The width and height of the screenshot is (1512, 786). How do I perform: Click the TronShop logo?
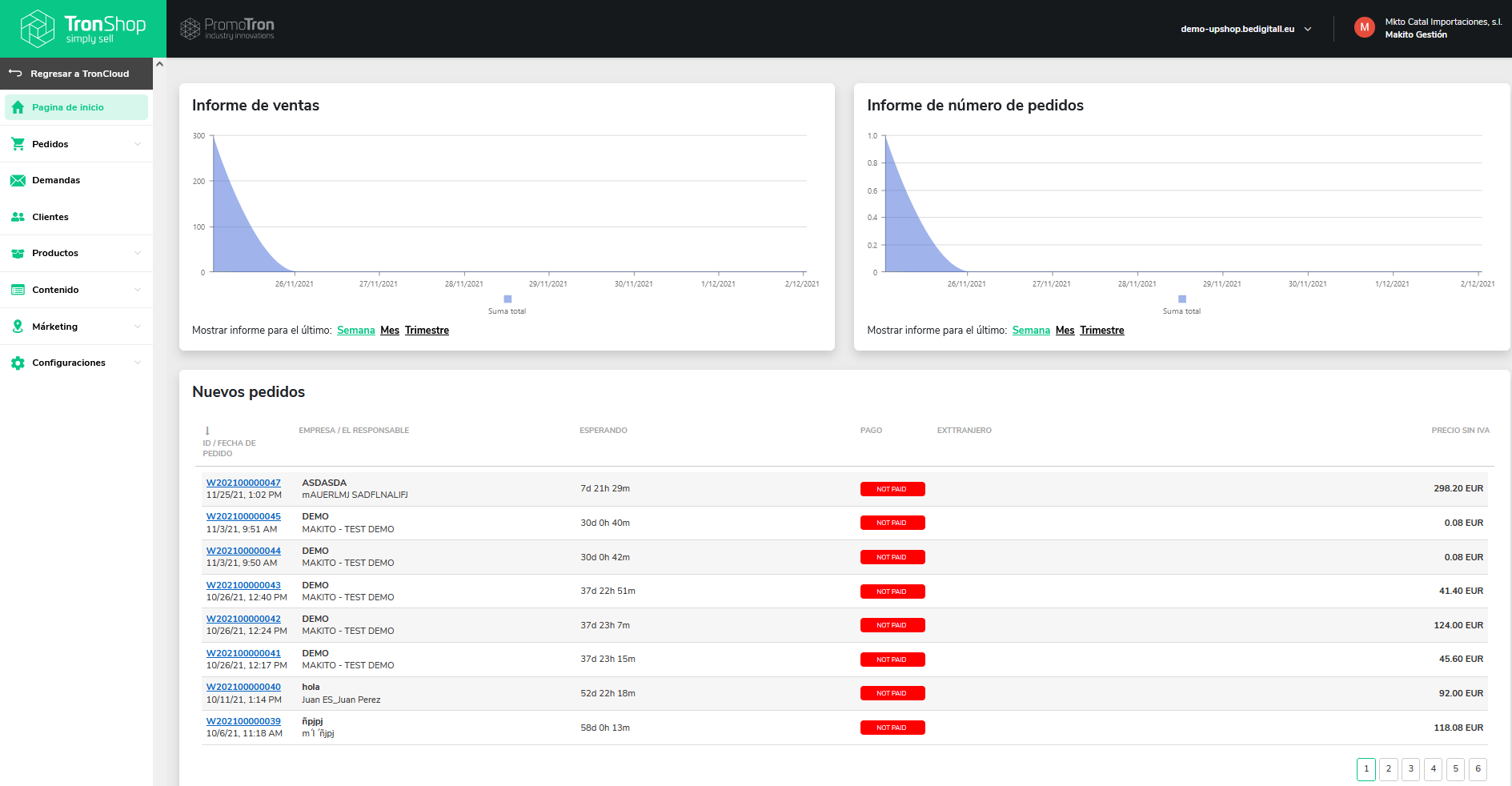tap(82, 28)
